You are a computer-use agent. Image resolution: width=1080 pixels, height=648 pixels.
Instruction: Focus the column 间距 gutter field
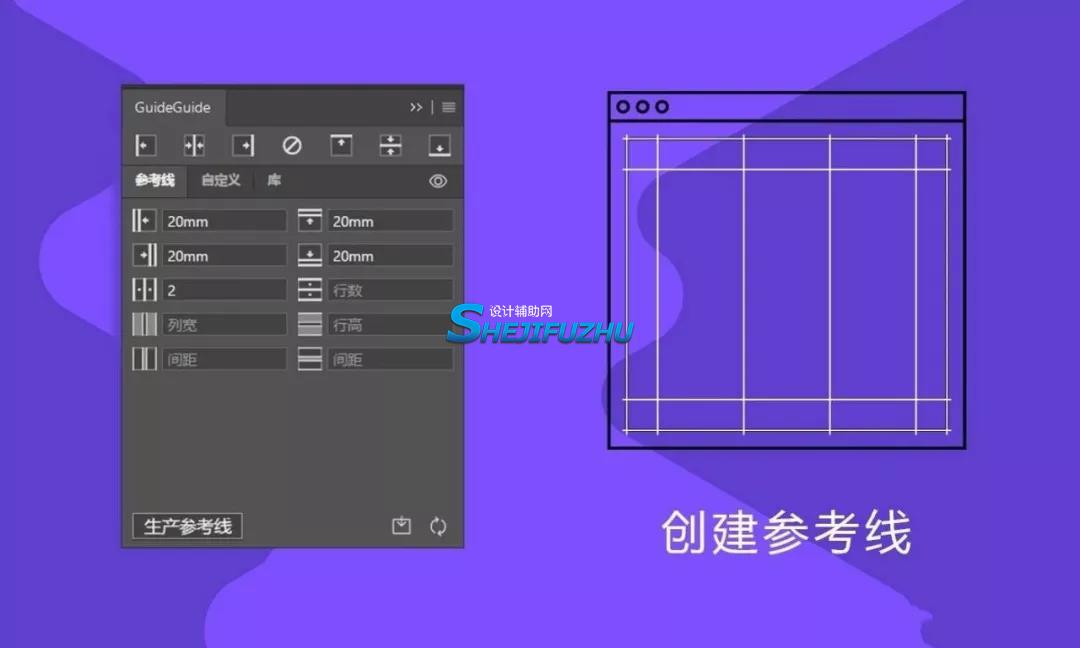(x=225, y=359)
